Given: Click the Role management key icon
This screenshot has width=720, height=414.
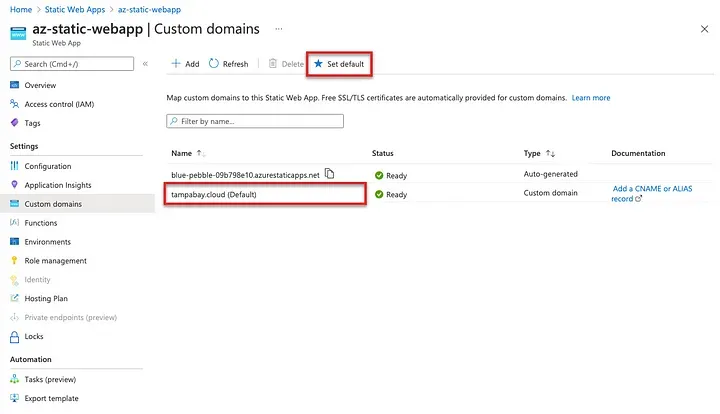Looking at the screenshot, I should click(x=15, y=260).
